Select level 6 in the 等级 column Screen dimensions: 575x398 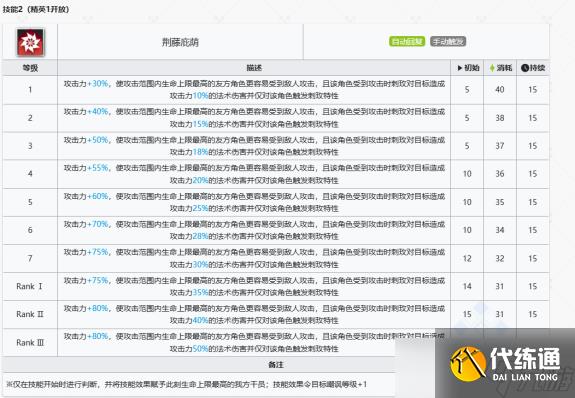pos(30,230)
